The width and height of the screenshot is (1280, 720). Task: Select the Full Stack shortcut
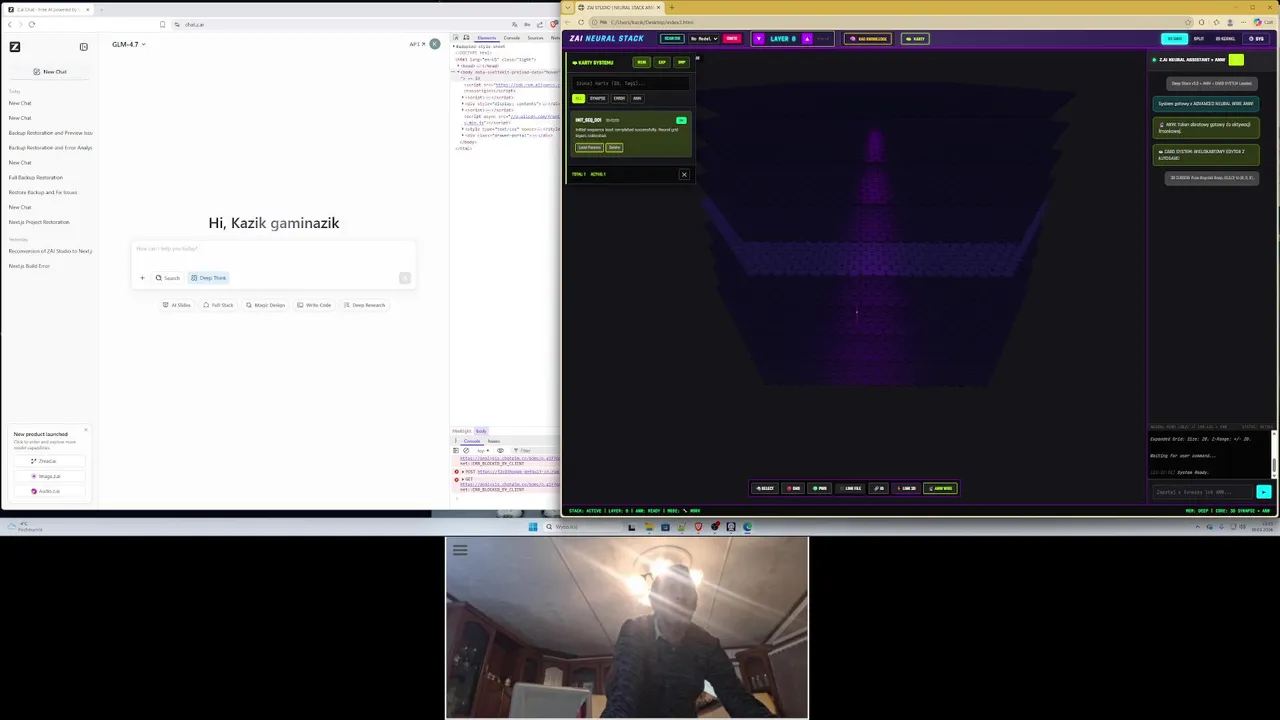218,305
